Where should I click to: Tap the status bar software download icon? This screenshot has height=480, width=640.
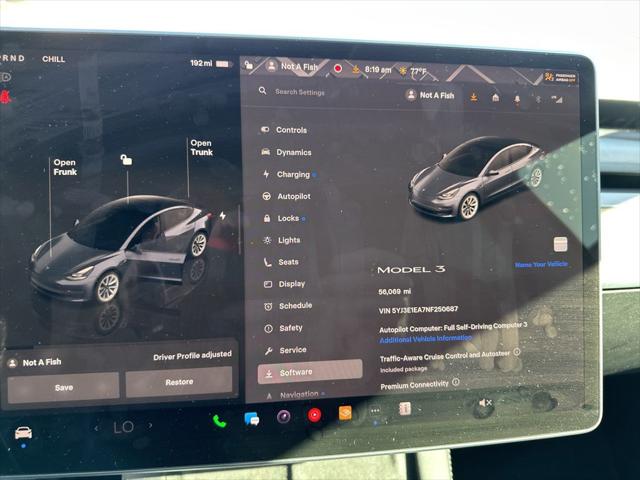point(356,69)
